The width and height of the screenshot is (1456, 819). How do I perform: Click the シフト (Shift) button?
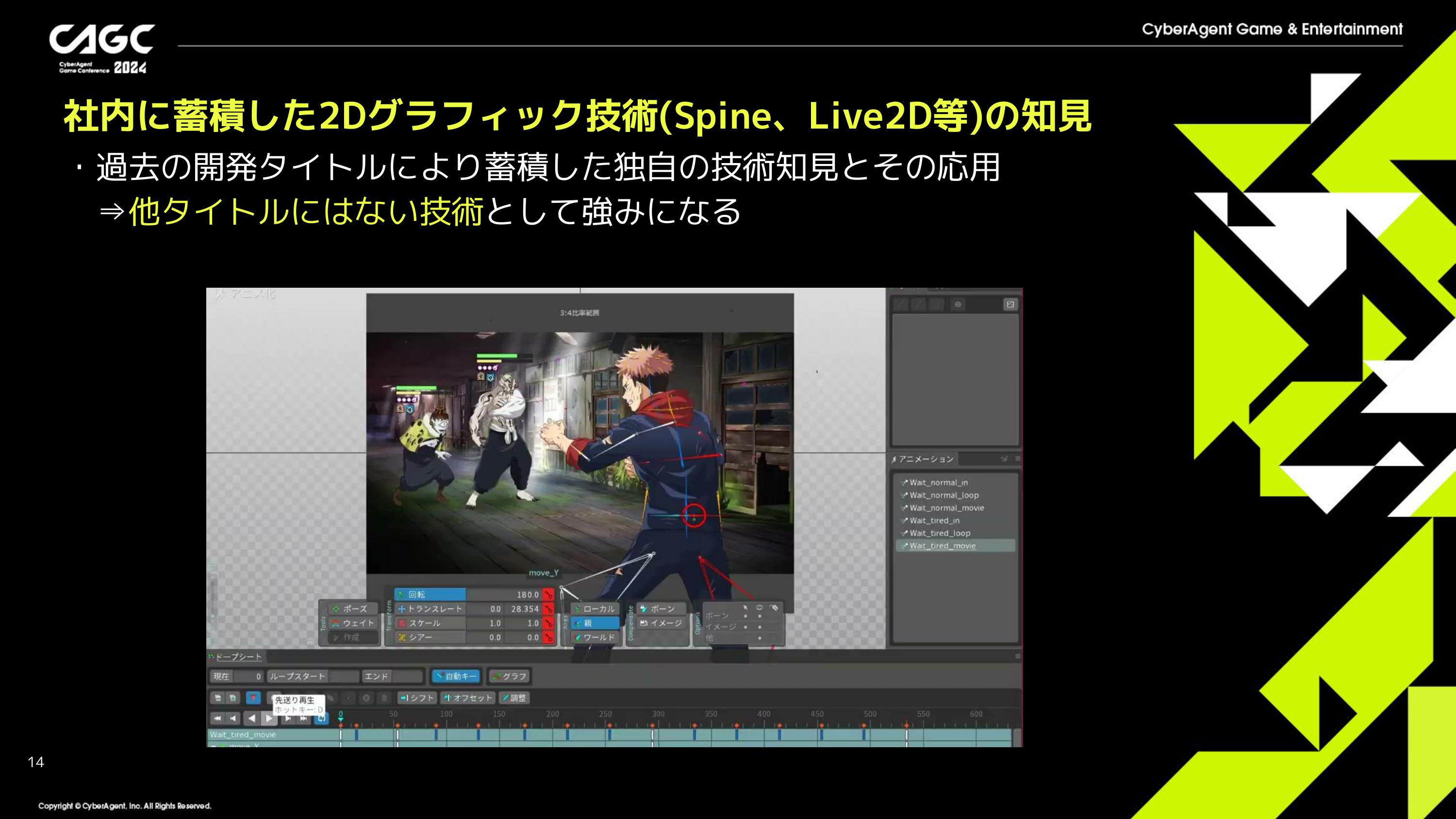416,698
